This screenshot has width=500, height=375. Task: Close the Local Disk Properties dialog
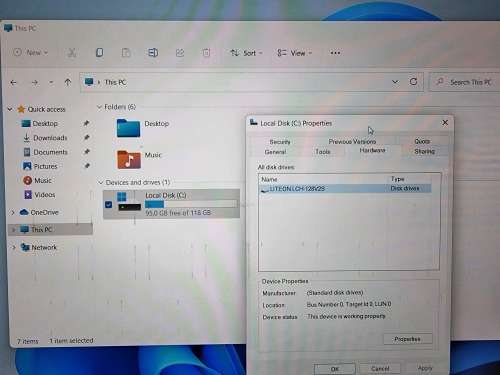(x=445, y=123)
